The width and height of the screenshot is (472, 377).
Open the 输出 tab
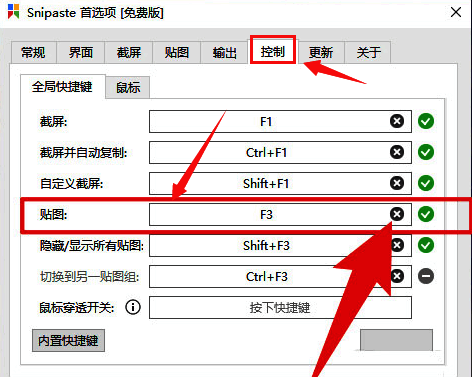point(225,52)
